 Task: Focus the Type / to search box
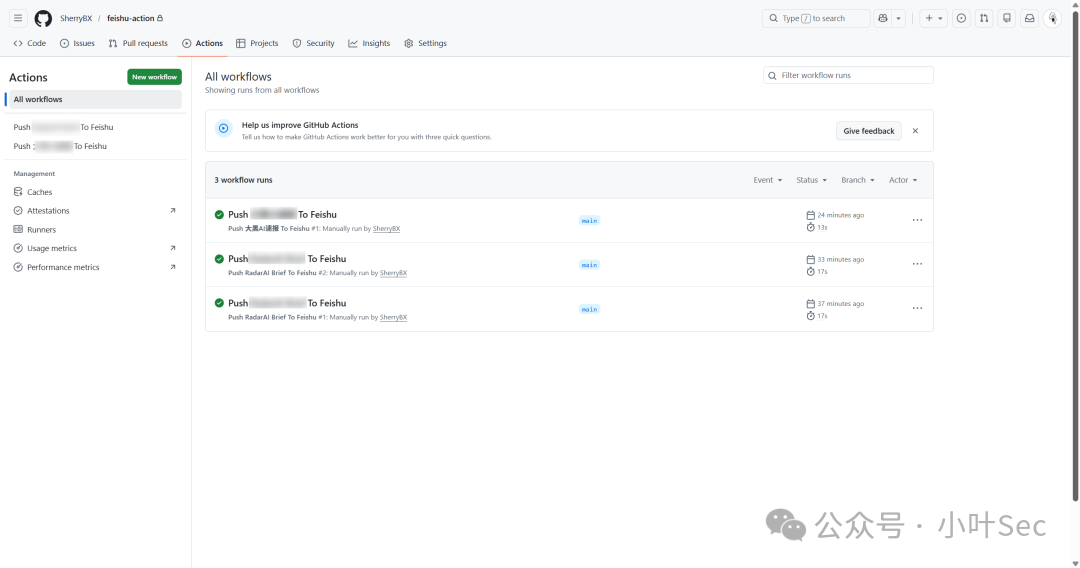pyautogui.click(x=816, y=19)
